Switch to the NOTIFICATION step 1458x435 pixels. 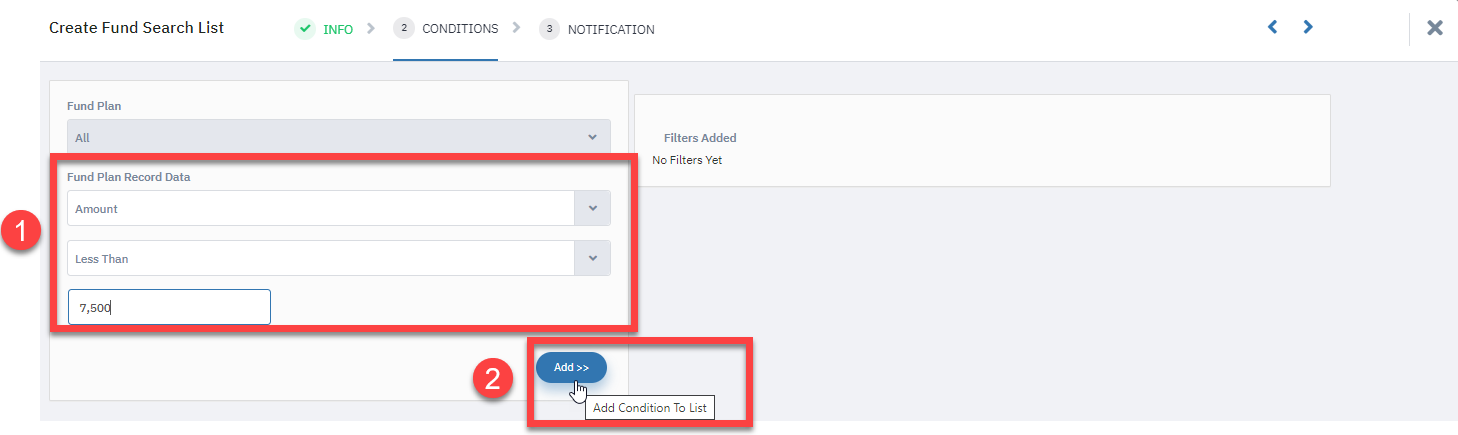click(x=611, y=30)
